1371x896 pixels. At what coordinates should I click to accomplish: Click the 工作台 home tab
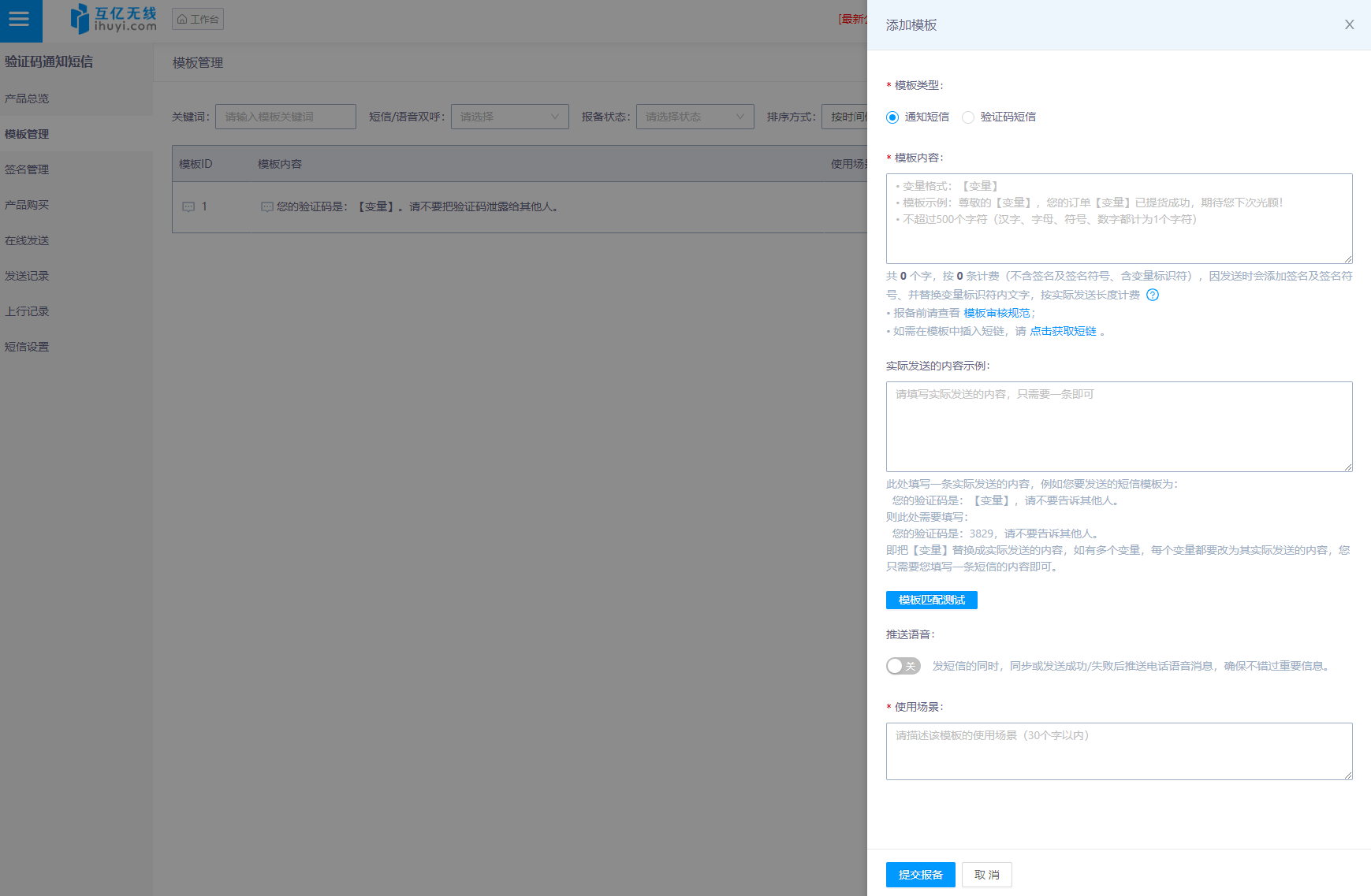pos(198,19)
